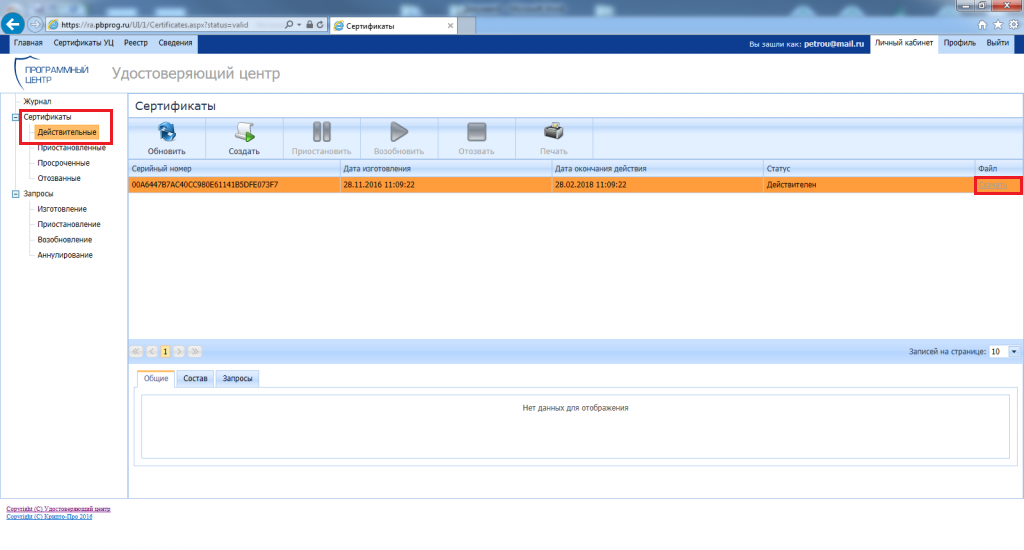
Task: Click the Обновить refresh icon
Action: [x=167, y=132]
